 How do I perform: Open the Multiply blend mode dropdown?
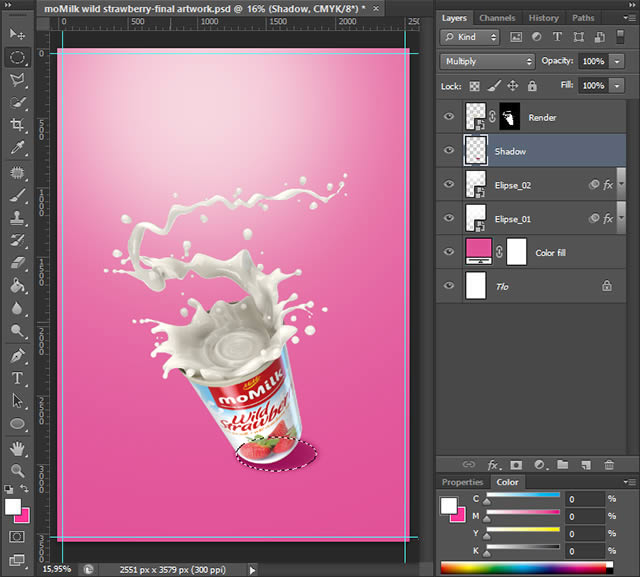point(487,62)
